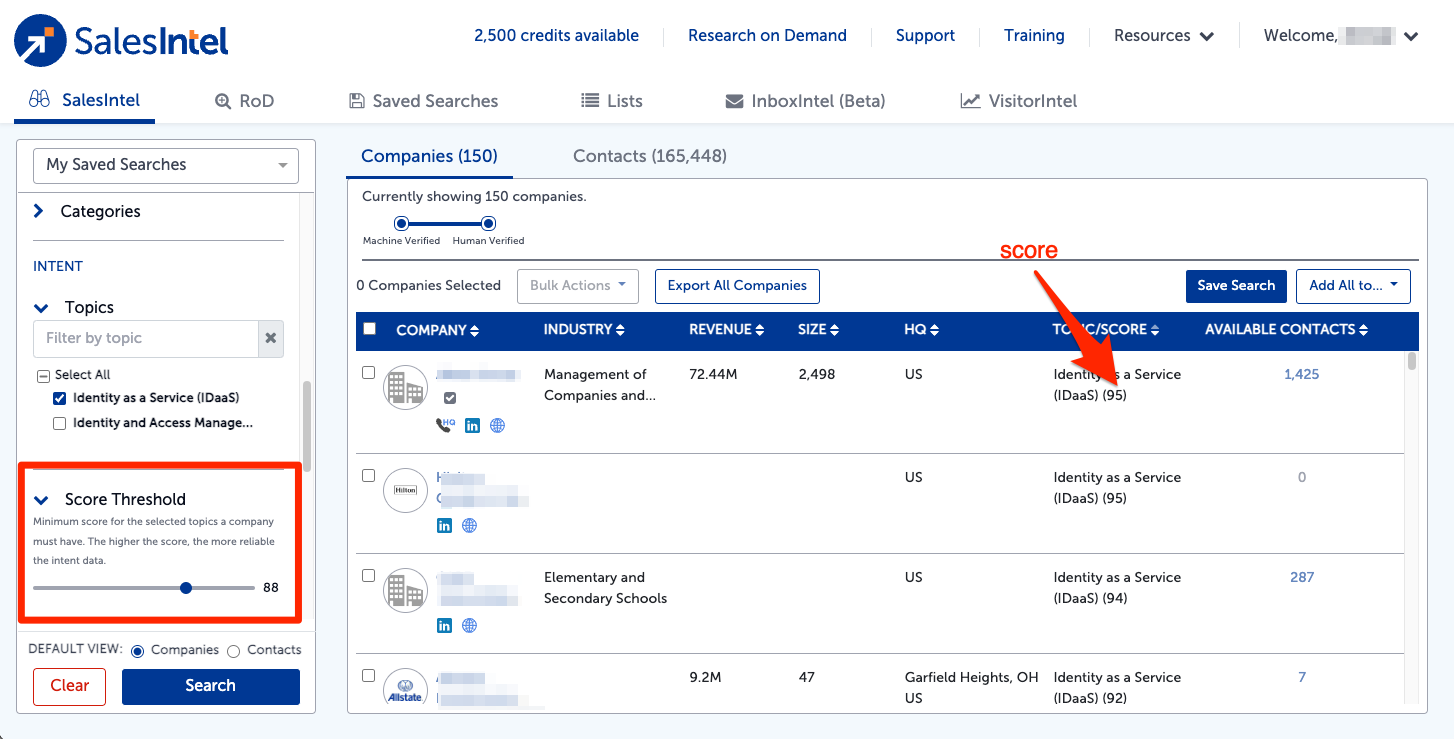The height and width of the screenshot is (739, 1454).
Task: Sort by the COMPANY column
Action: click(x=437, y=330)
